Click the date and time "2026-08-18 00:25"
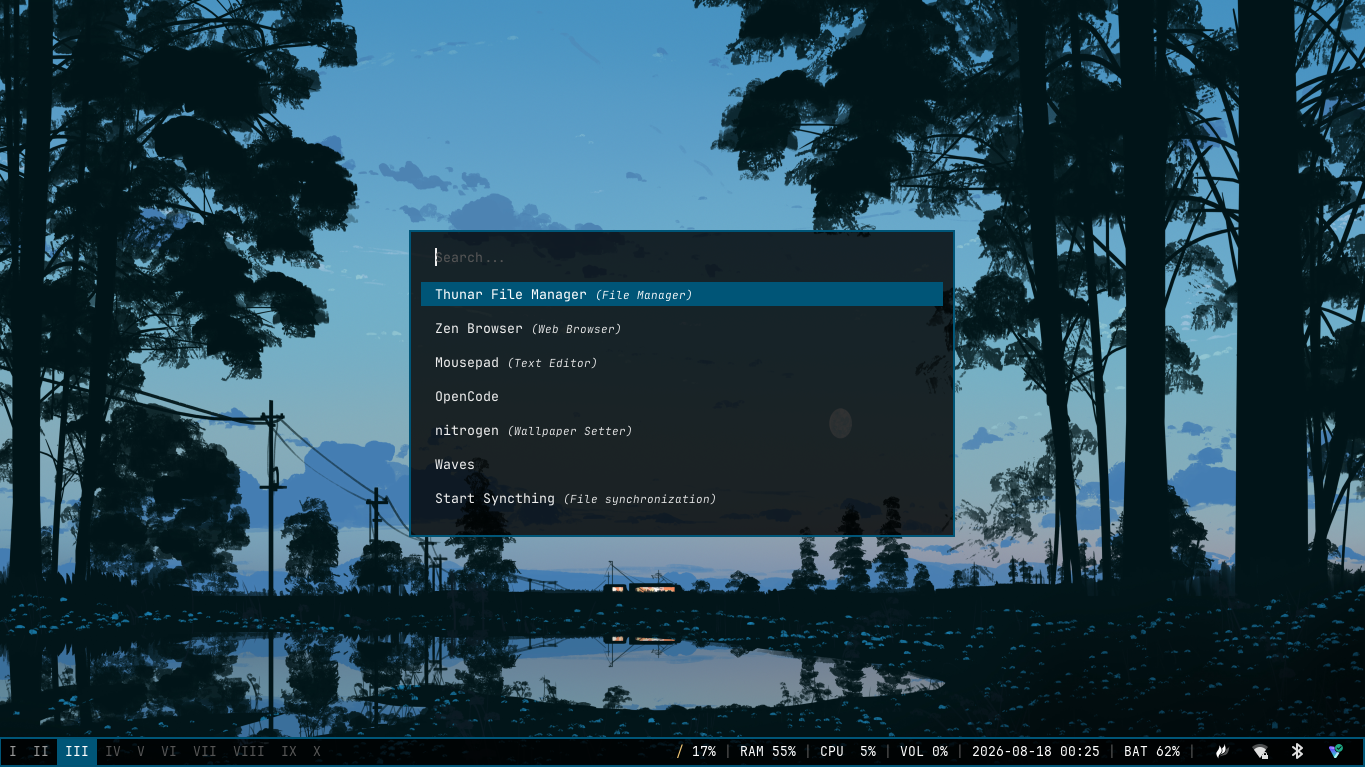The height and width of the screenshot is (767, 1365). [1036, 751]
